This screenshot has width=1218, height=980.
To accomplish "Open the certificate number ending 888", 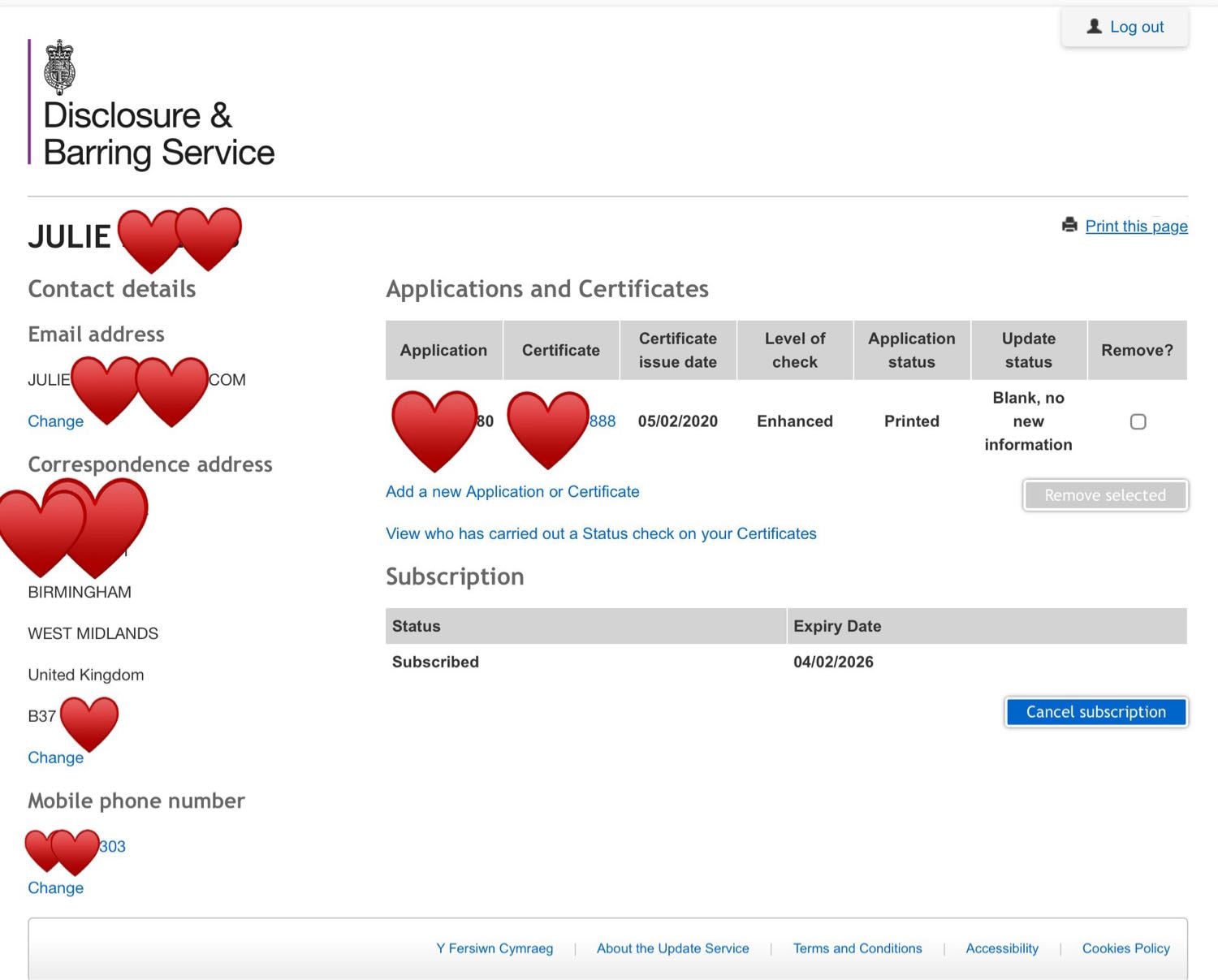I will pos(603,421).
